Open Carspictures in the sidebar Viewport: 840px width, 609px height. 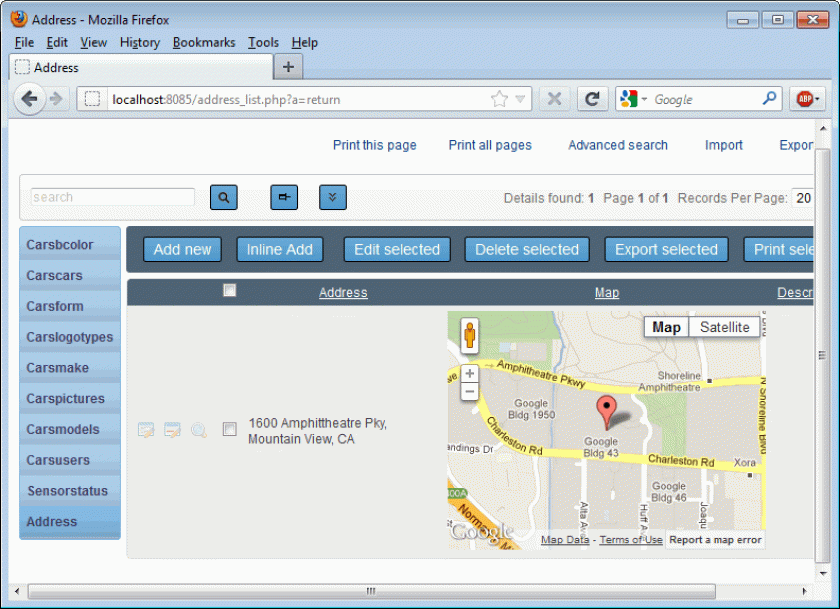70,399
